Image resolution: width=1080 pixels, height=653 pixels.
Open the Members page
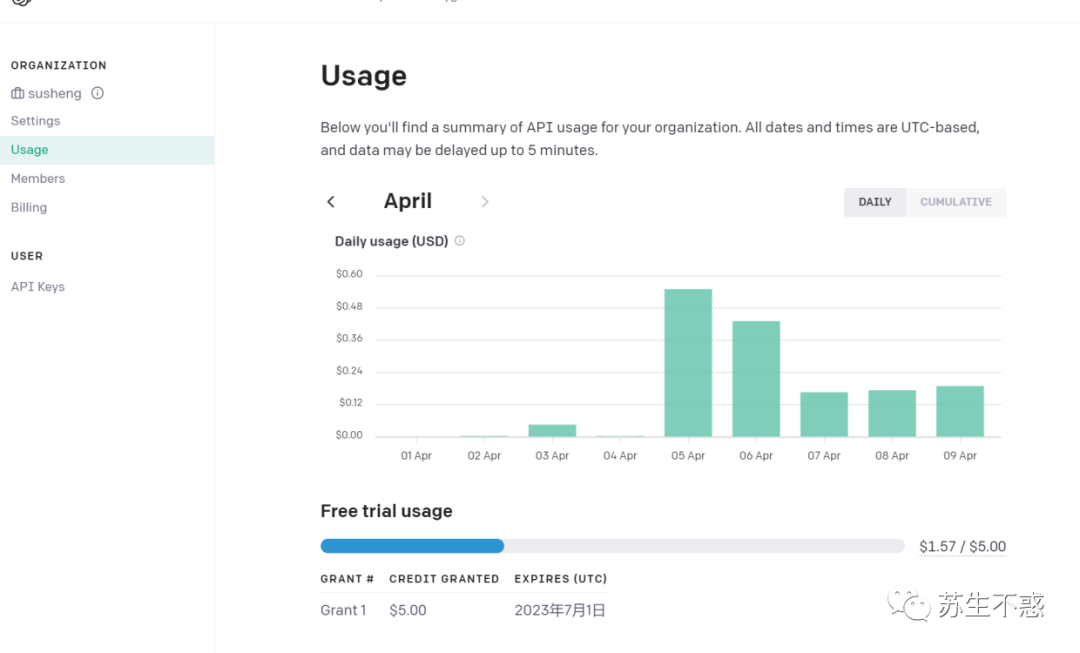click(38, 179)
